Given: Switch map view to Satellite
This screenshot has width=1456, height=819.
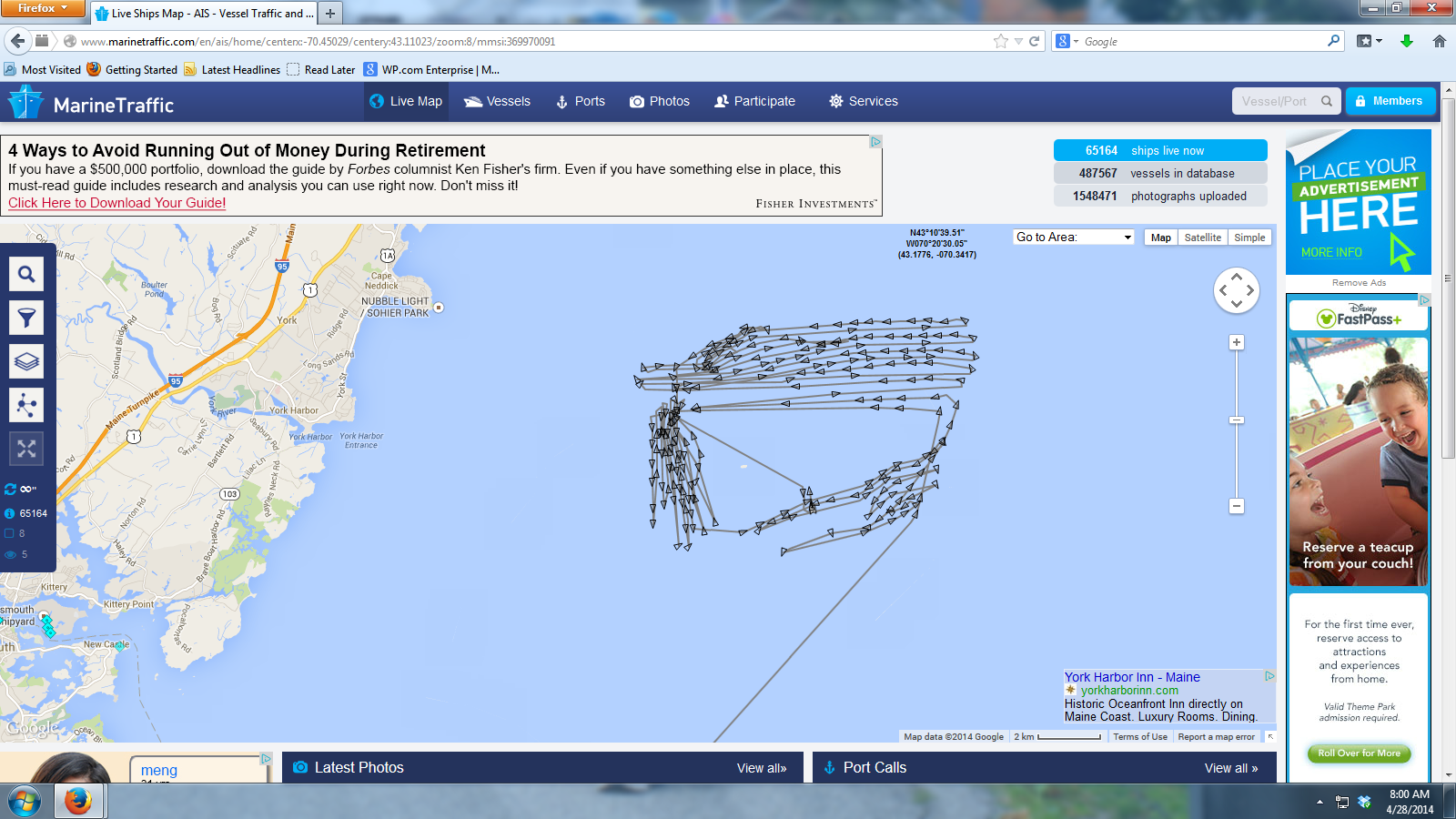Looking at the screenshot, I should [1202, 238].
